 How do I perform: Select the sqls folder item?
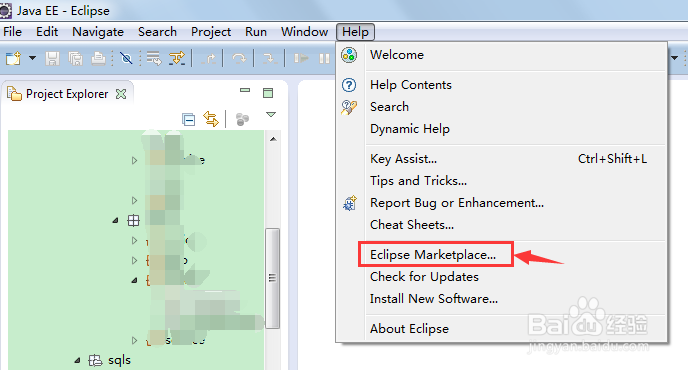pyautogui.click(x=119, y=360)
